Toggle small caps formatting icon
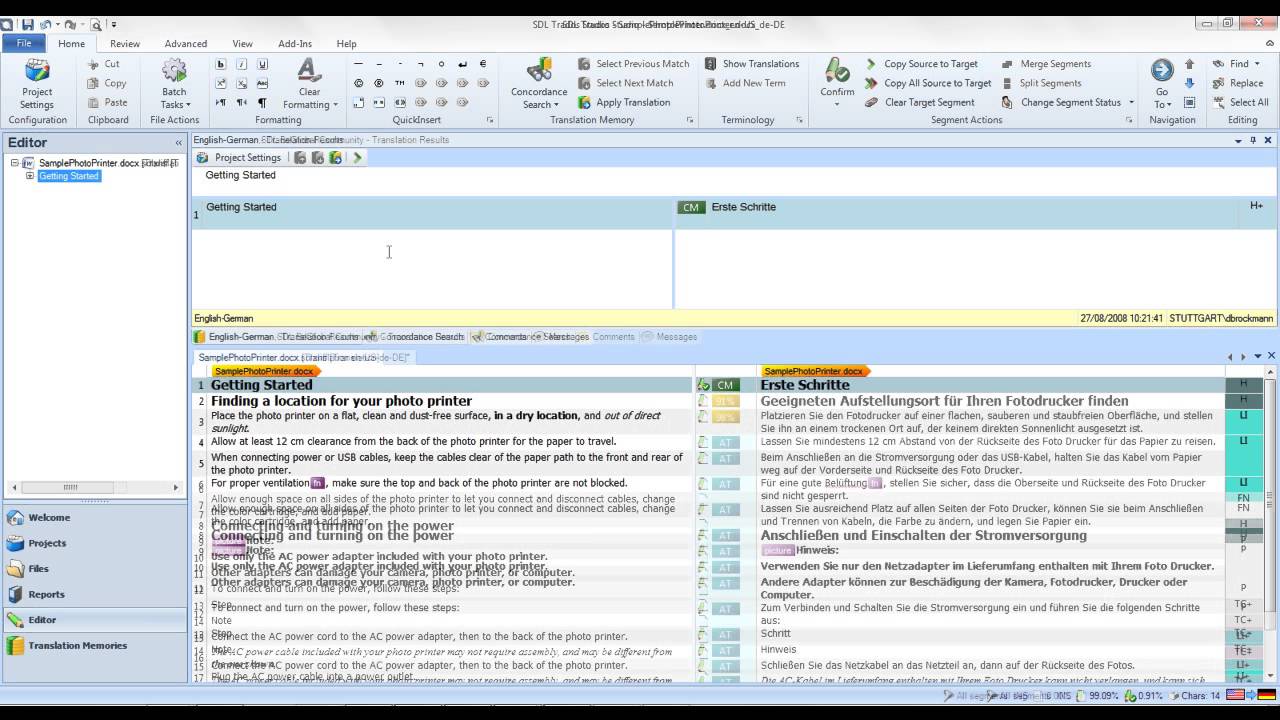The image size is (1280, 720). (262, 83)
